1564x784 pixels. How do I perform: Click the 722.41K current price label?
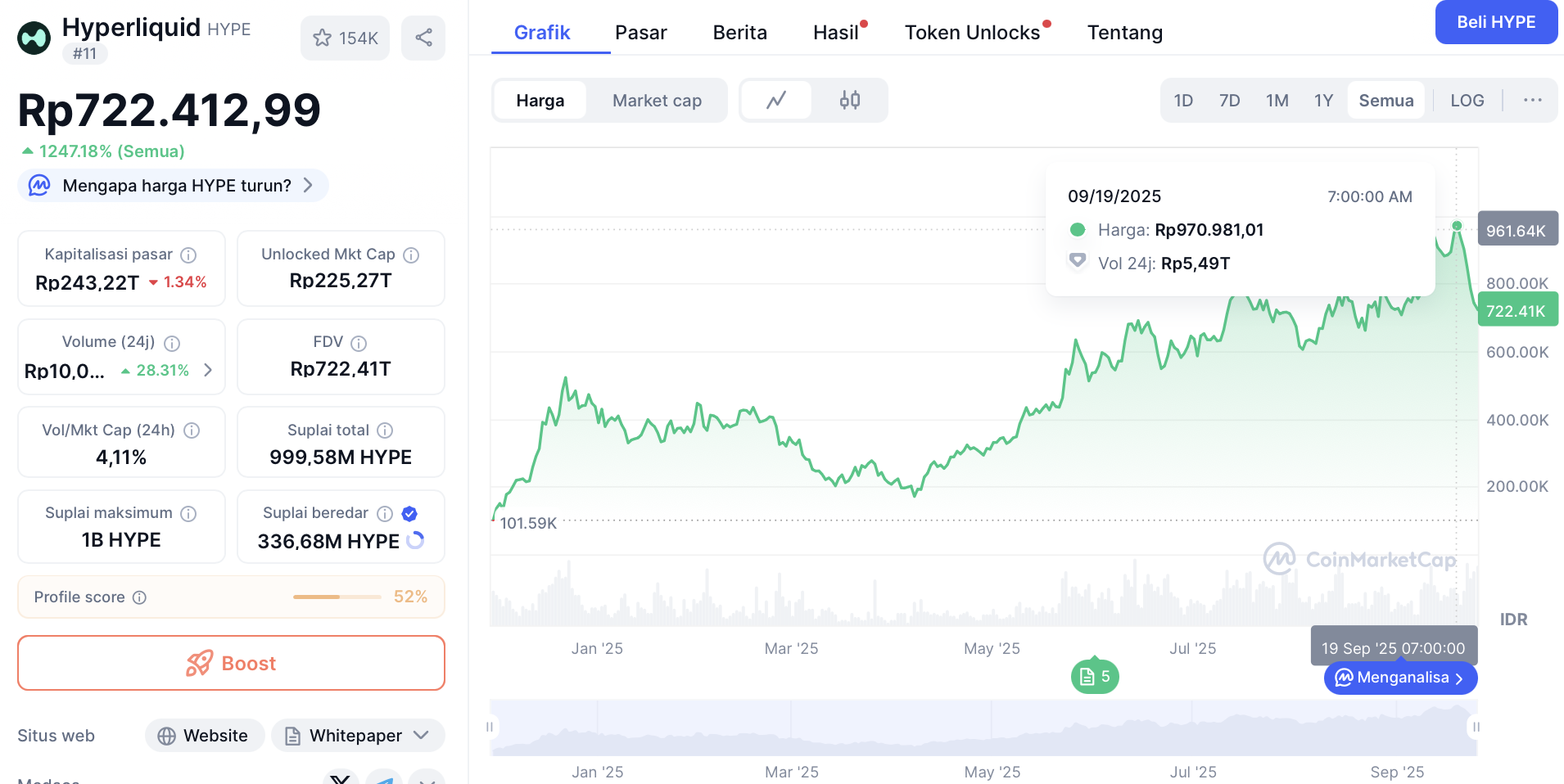tap(1517, 311)
